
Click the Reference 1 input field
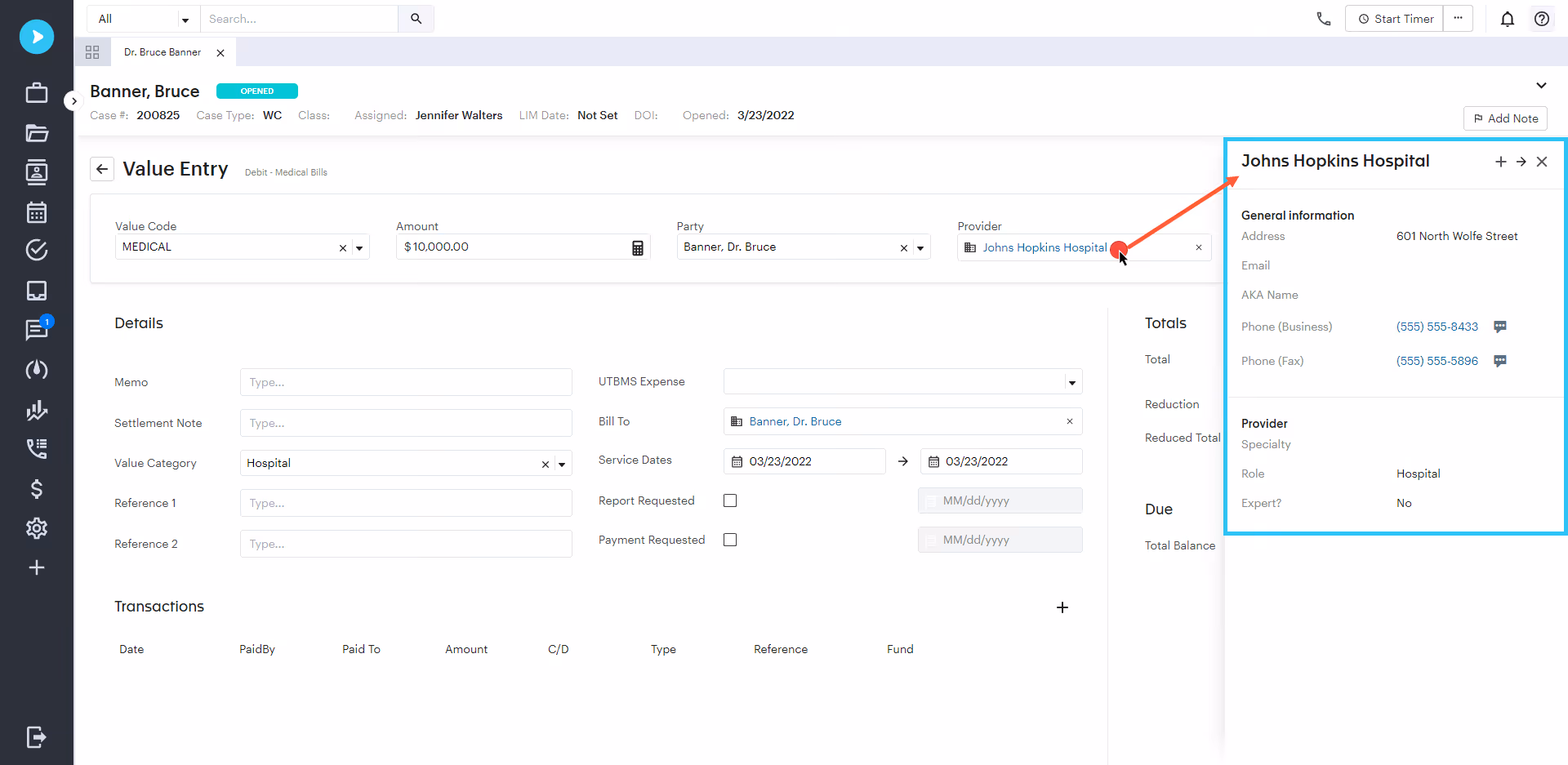pos(406,503)
